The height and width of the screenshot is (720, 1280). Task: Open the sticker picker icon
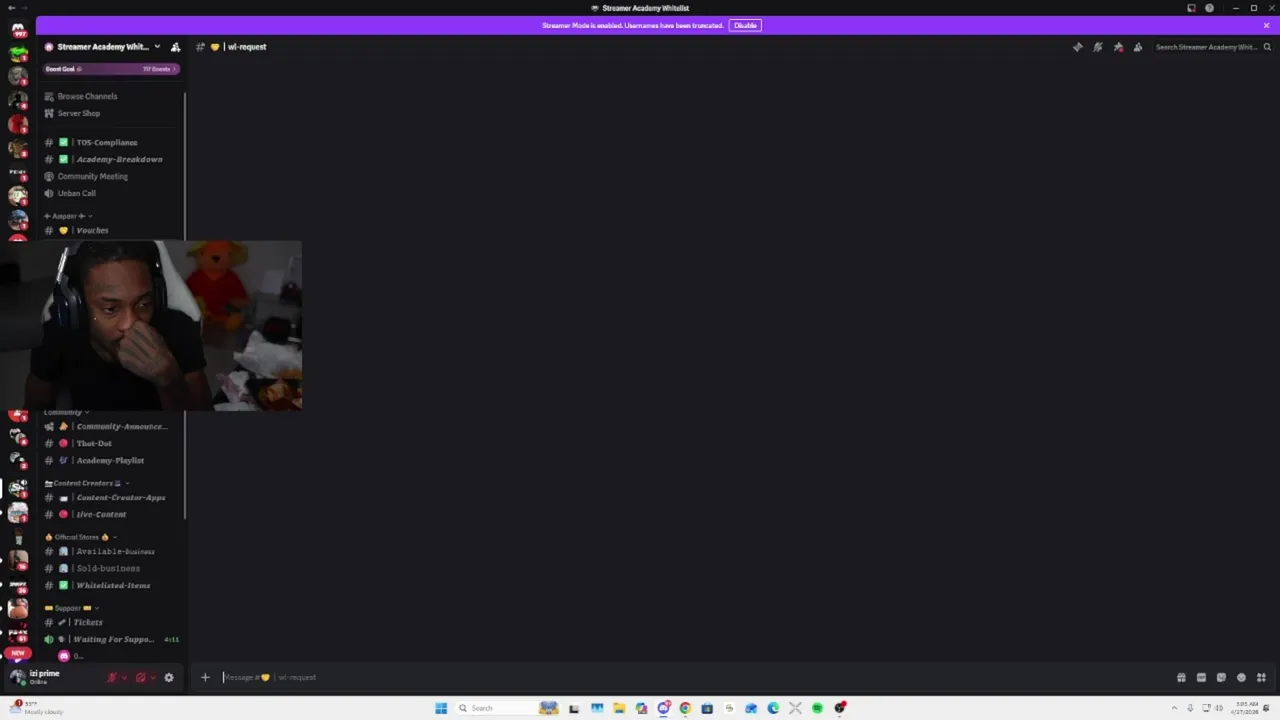pyautogui.click(x=1221, y=678)
